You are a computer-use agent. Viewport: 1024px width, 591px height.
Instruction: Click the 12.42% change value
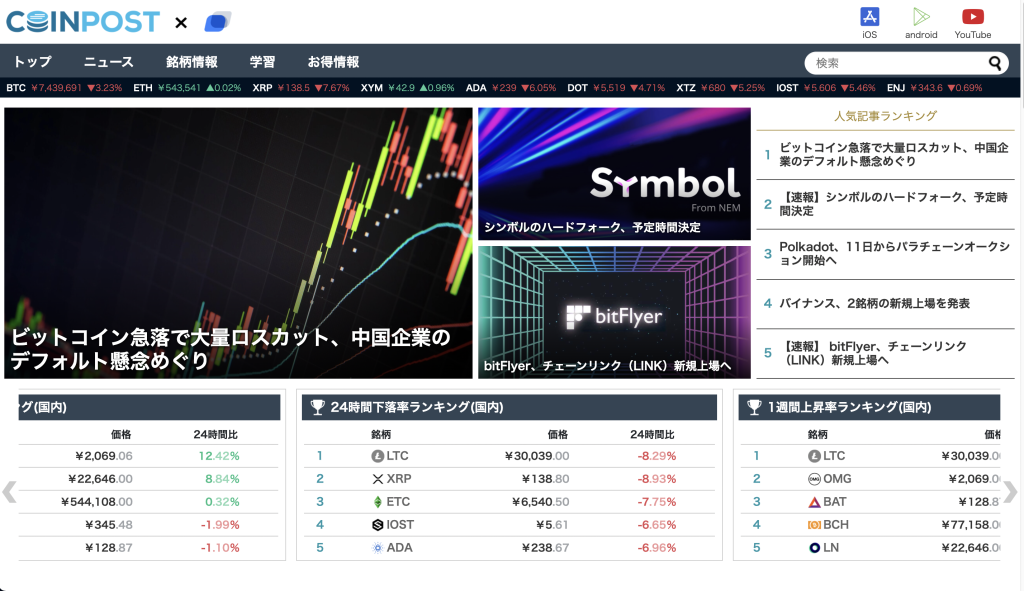pos(219,456)
